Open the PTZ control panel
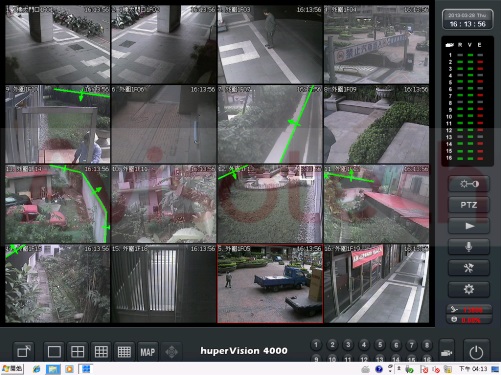The width and height of the screenshot is (501, 375). coord(469,205)
